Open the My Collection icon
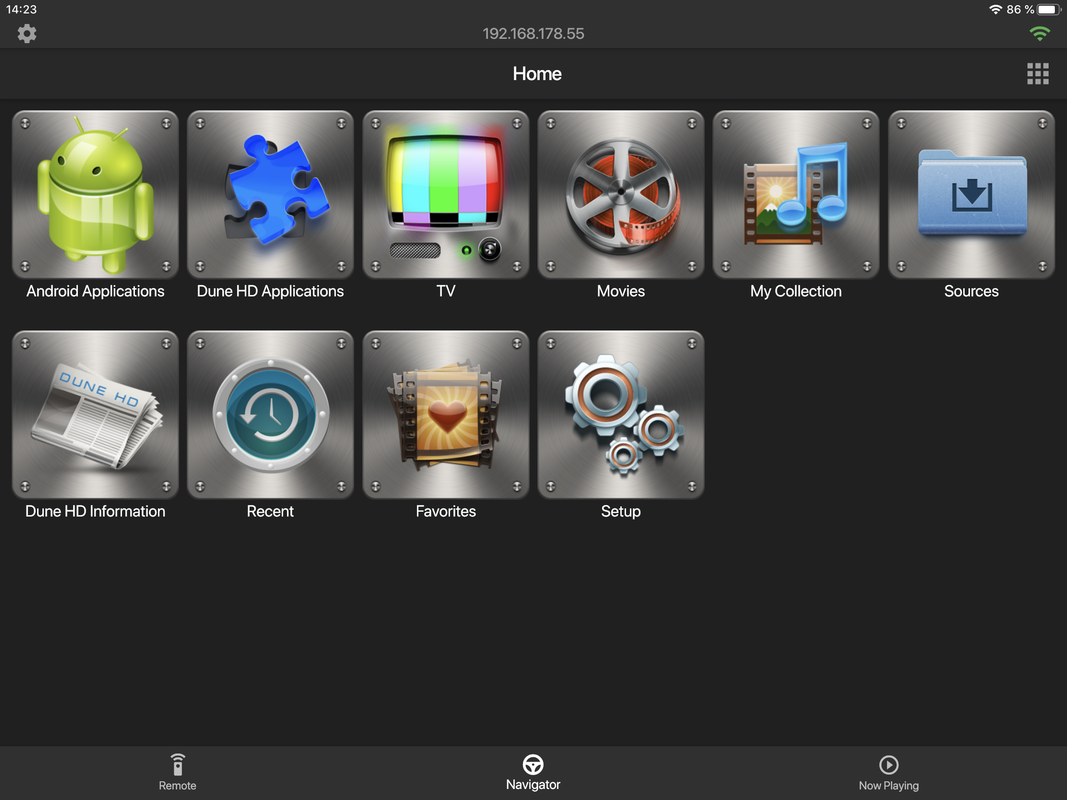 (796, 195)
